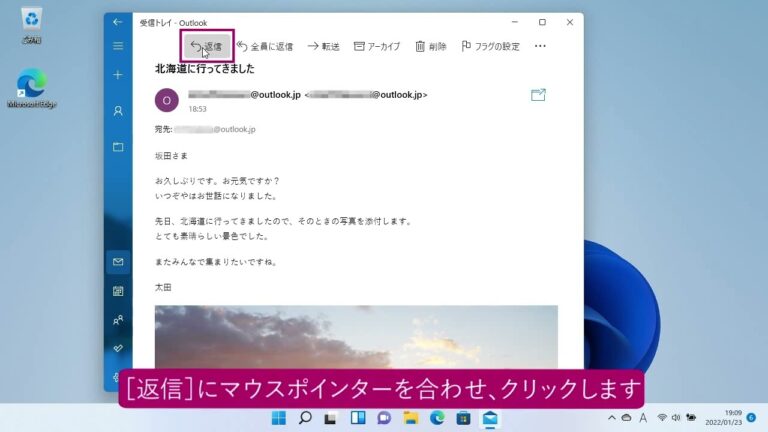
Task: Open Microsoft Store on taskbar
Action: tap(463, 418)
